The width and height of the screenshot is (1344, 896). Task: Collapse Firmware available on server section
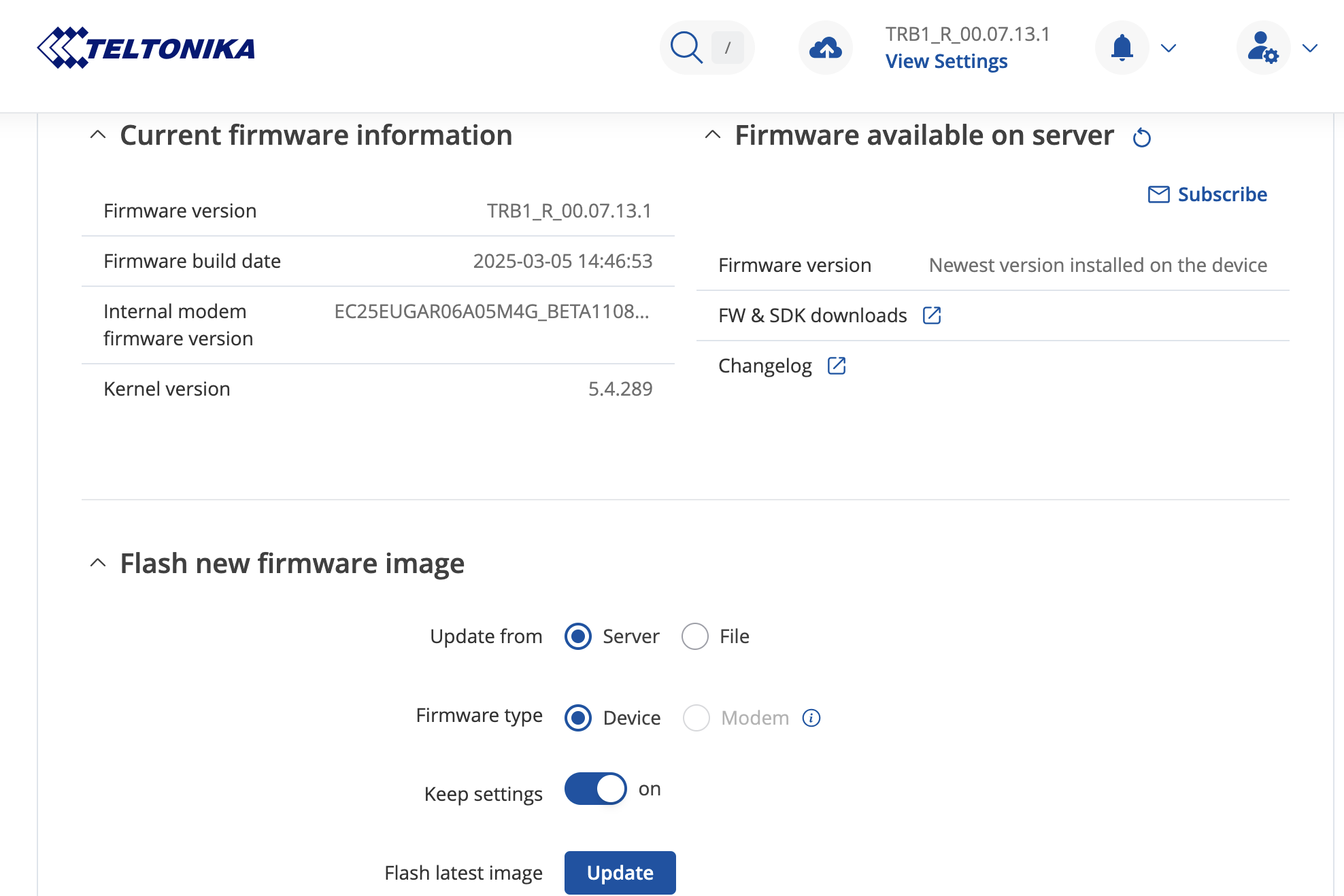tap(713, 135)
